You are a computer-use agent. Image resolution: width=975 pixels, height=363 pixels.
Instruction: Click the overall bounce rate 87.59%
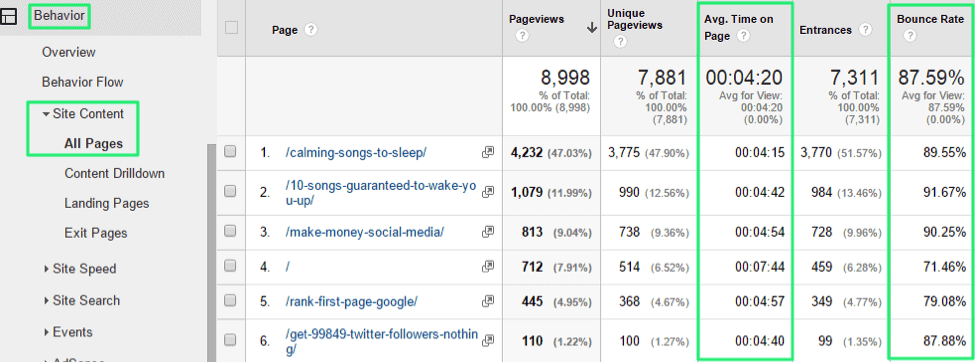coord(931,78)
